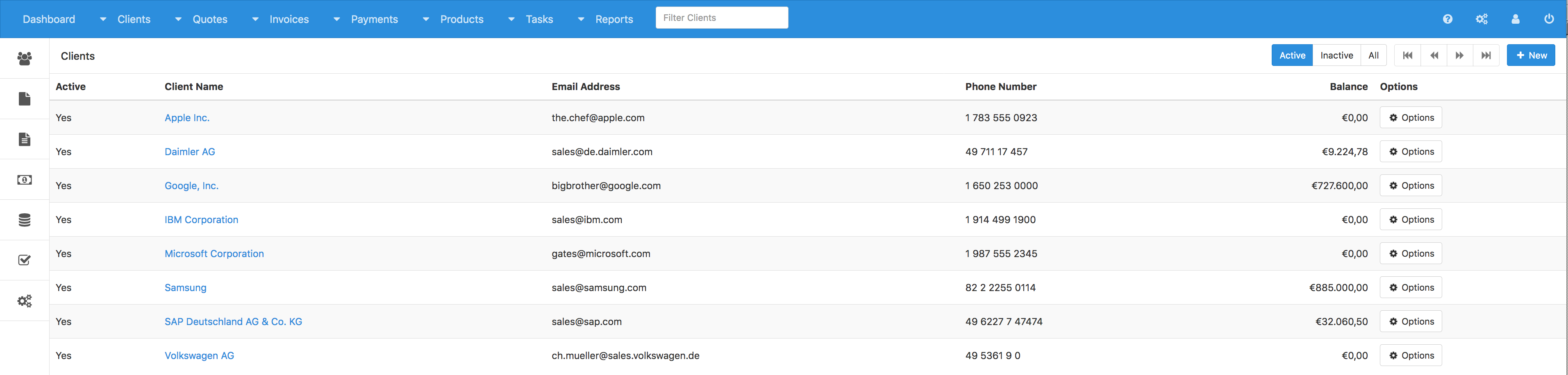Image resolution: width=1568 pixels, height=375 pixels.
Task: Open SAP Deutschland AG & Co. KG link
Action: tap(233, 322)
